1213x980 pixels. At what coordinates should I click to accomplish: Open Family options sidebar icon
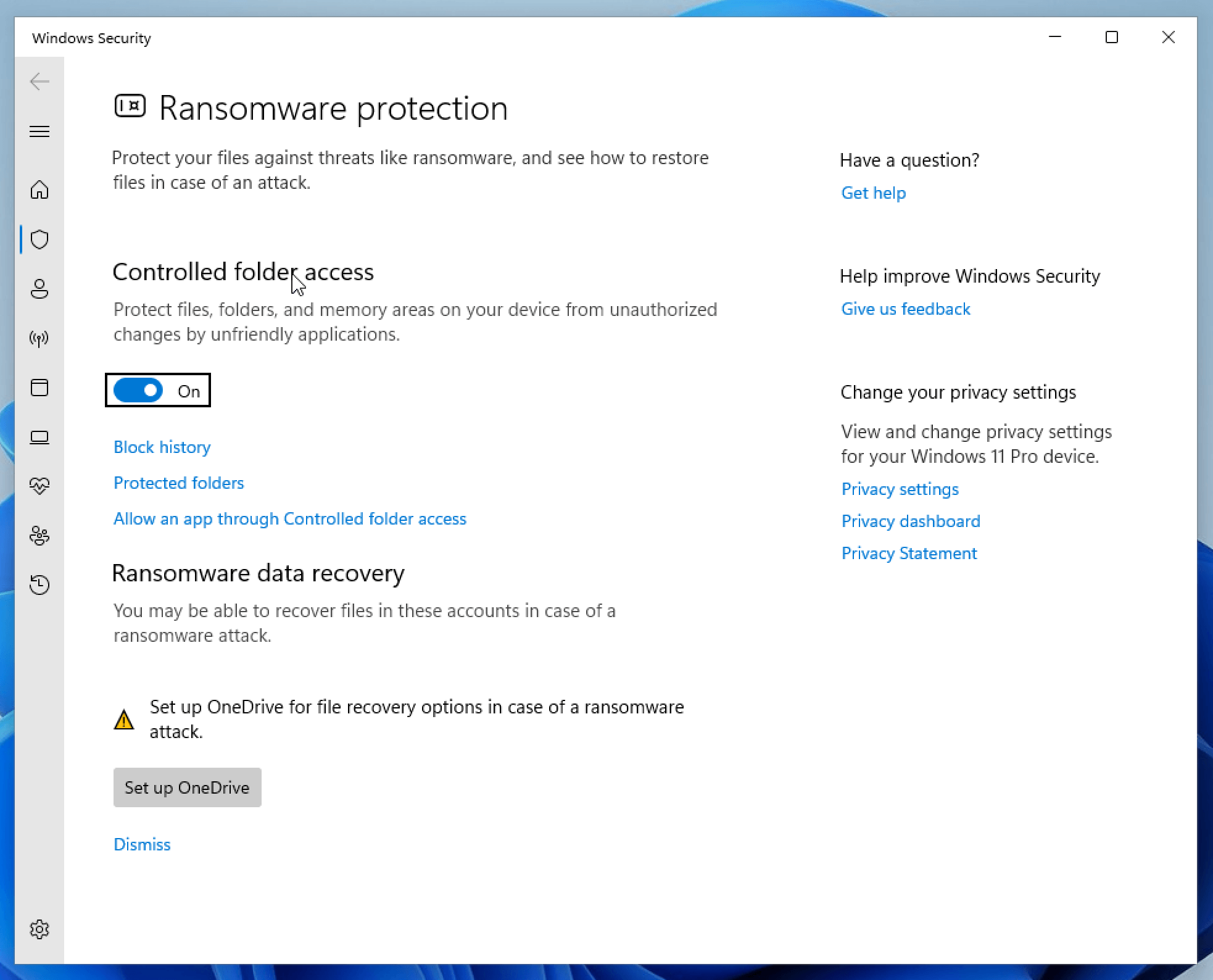point(39,536)
